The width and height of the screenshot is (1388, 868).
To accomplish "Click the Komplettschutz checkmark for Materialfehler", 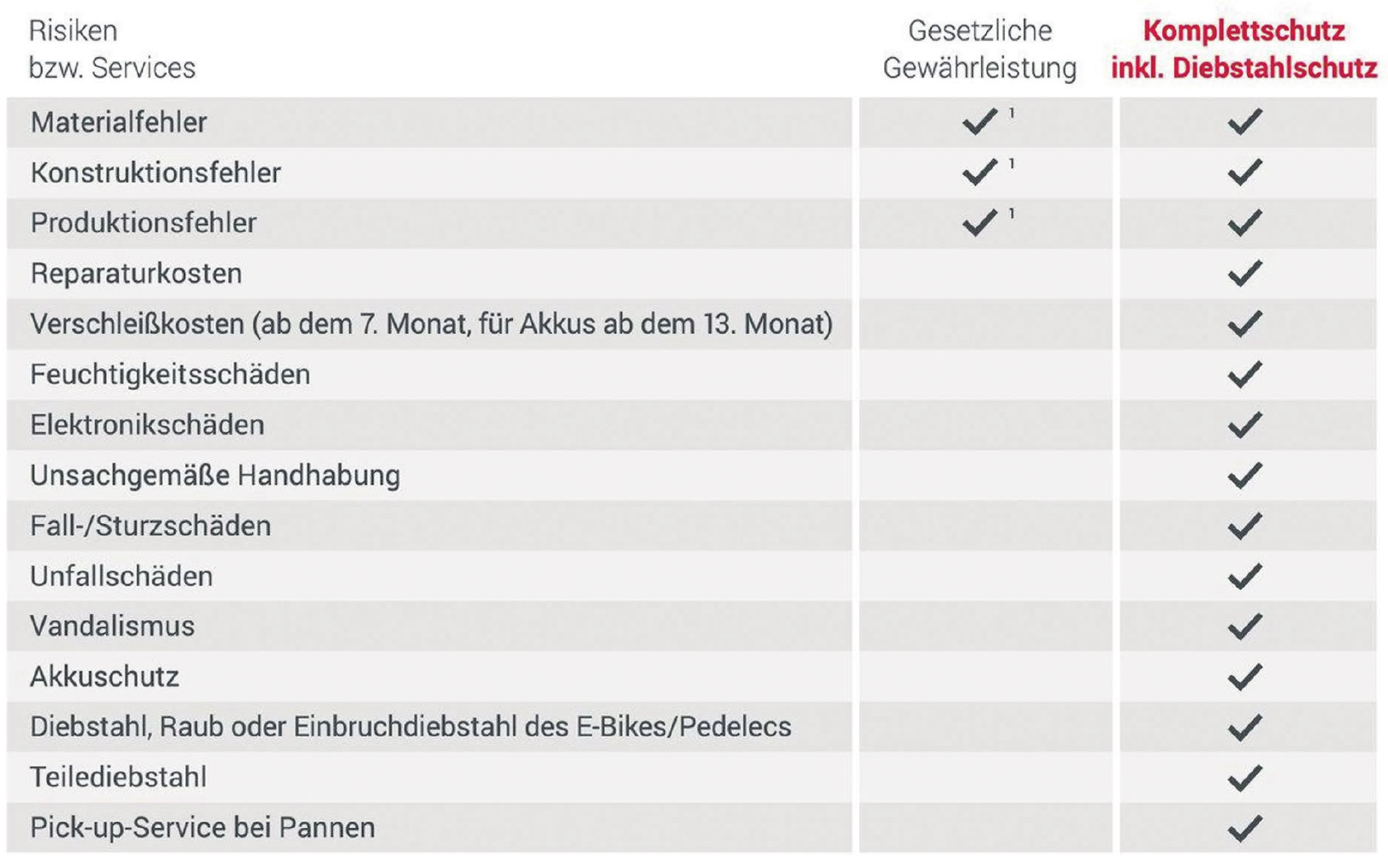I will point(1244,121).
